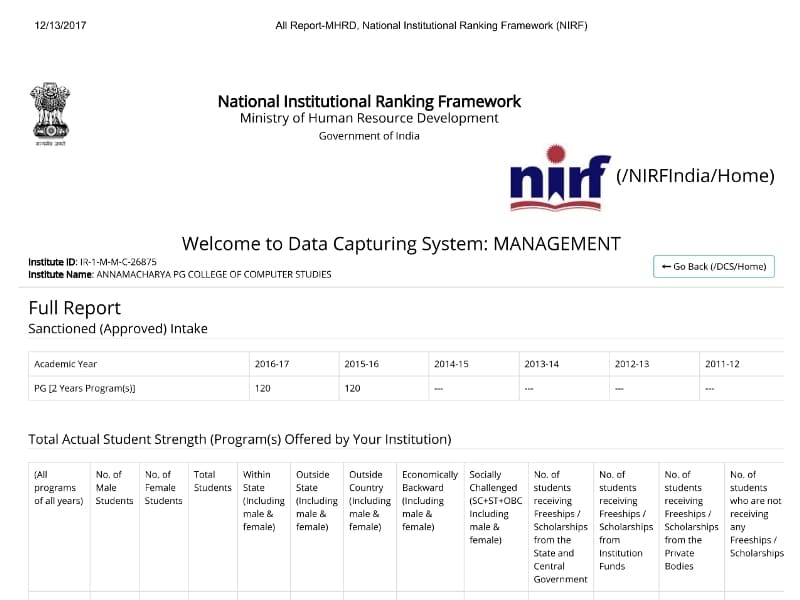Click the NIRF logo image
This screenshot has height=600, width=800.
pyautogui.click(x=559, y=177)
